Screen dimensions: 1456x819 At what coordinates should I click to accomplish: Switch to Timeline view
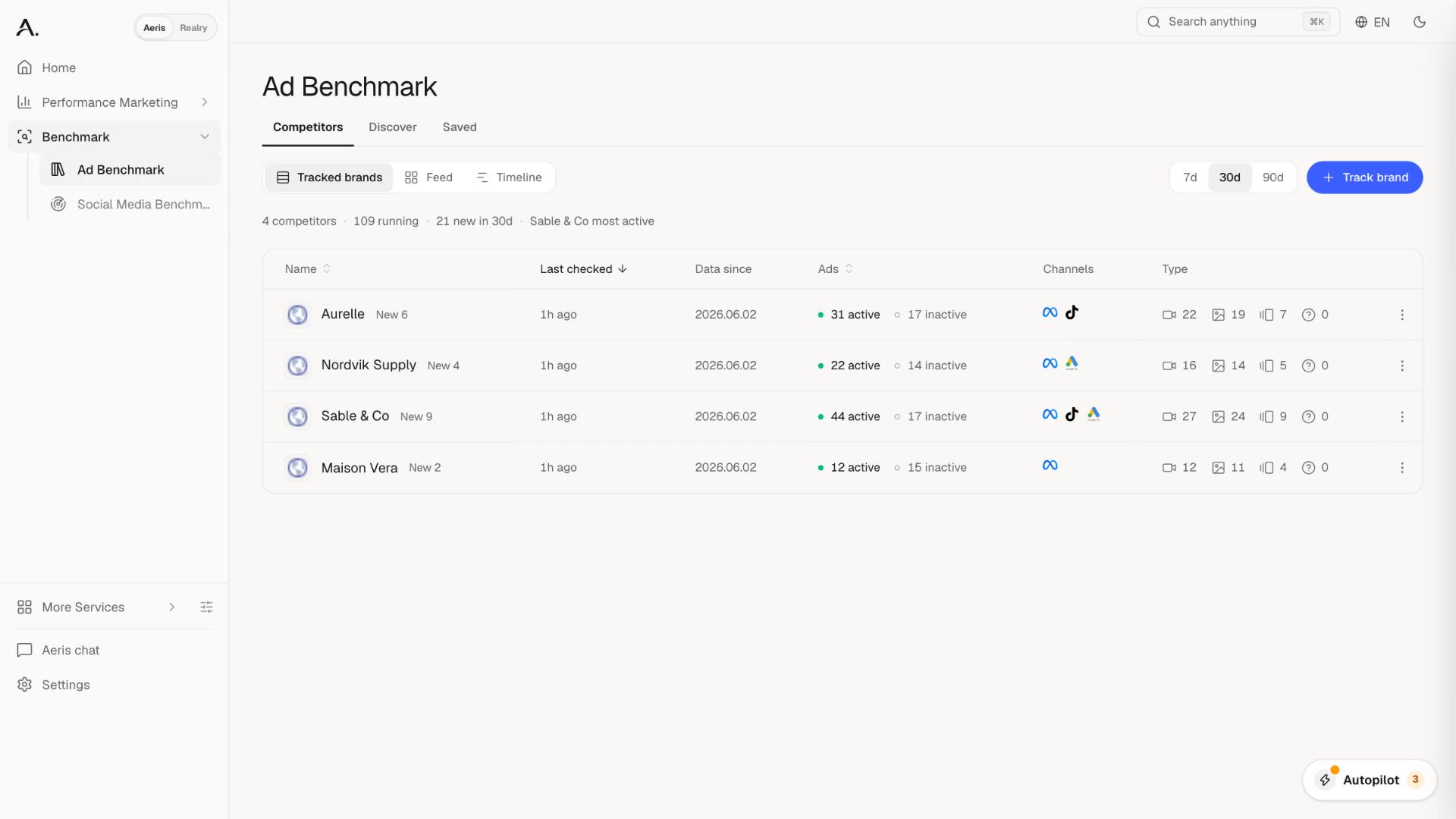(x=509, y=177)
